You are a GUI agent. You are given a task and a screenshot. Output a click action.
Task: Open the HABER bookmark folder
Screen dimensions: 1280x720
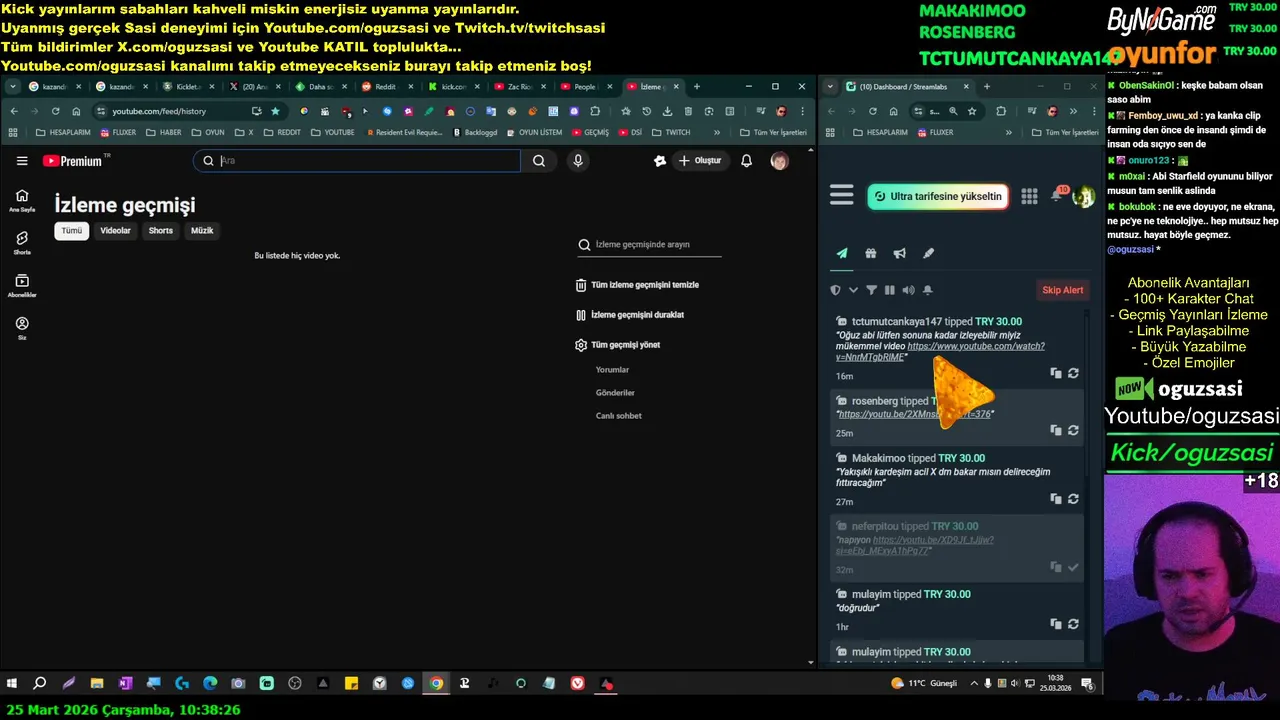[x=164, y=132]
